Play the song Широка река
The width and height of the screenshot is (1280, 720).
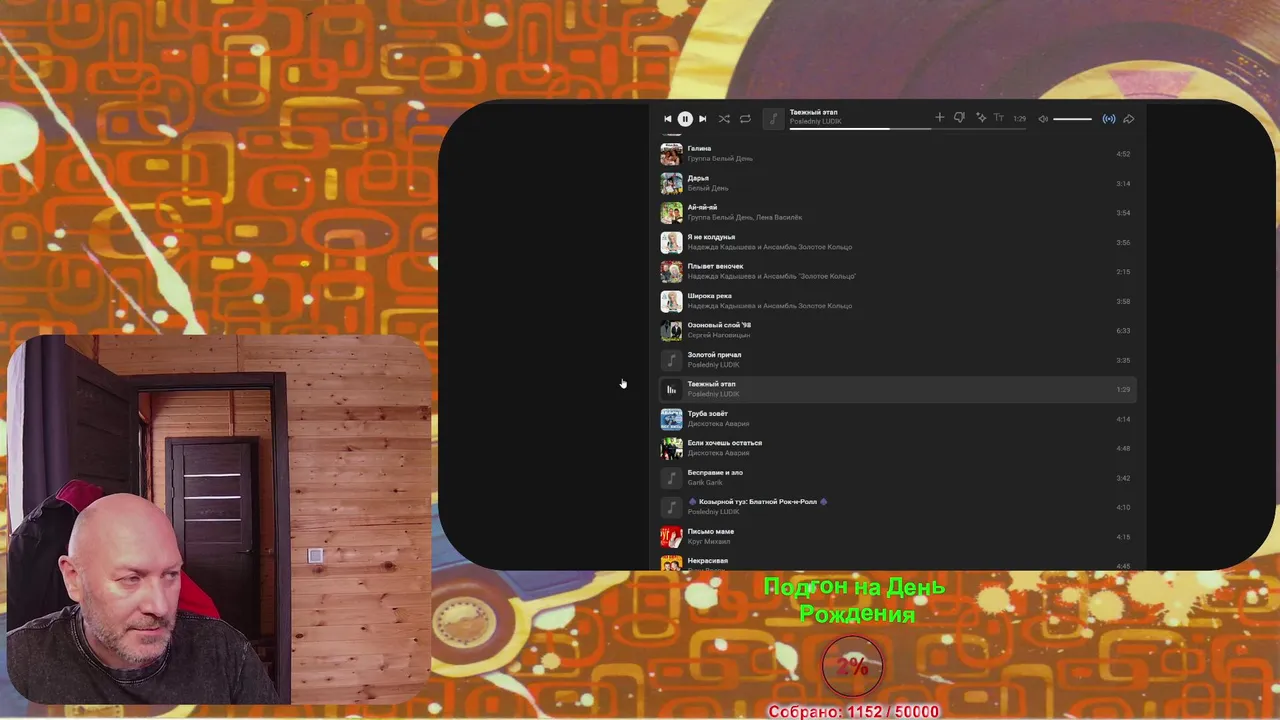(710, 296)
